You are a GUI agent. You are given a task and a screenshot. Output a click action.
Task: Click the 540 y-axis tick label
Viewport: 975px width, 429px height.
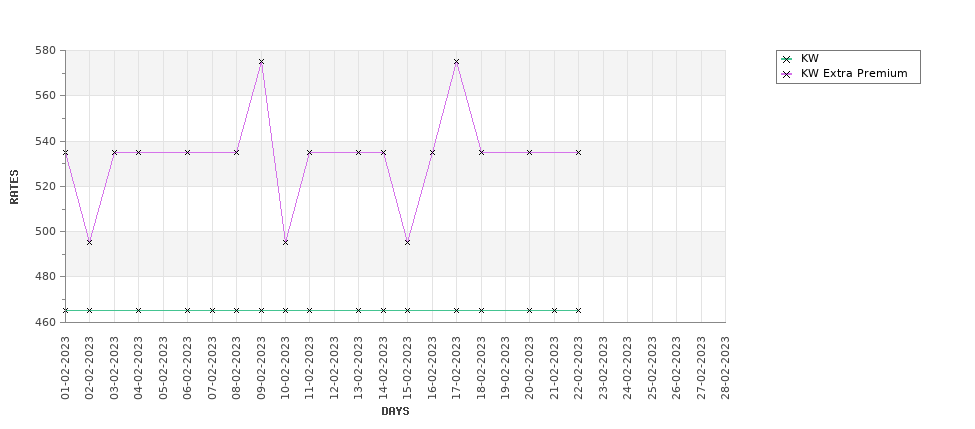coord(47,141)
